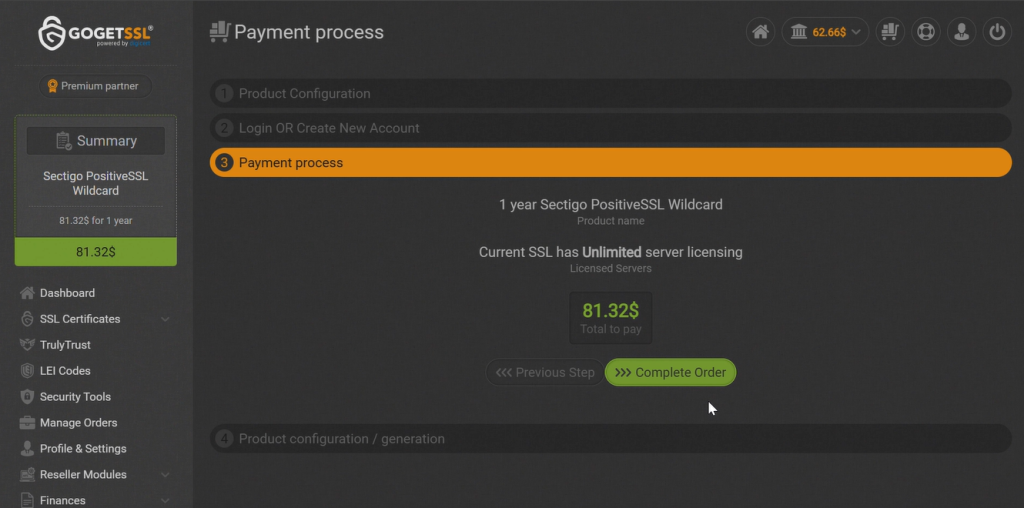
Task: Click the Complete Order button
Action: 671,372
